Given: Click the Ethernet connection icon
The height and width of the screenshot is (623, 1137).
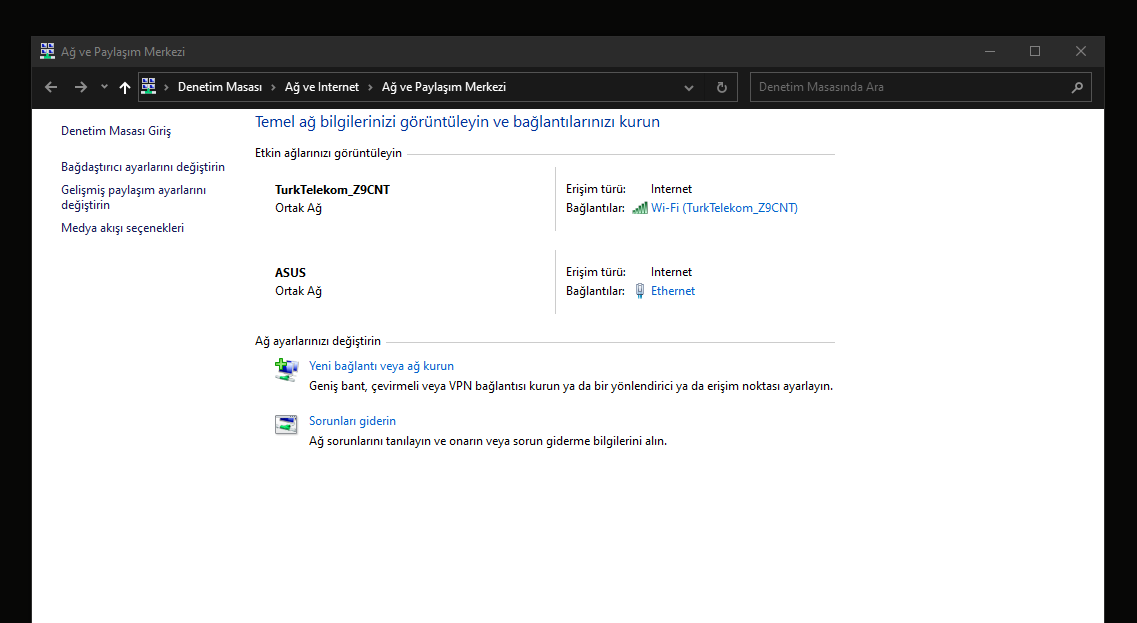Looking at the screenshot, I should click(640, 291).
